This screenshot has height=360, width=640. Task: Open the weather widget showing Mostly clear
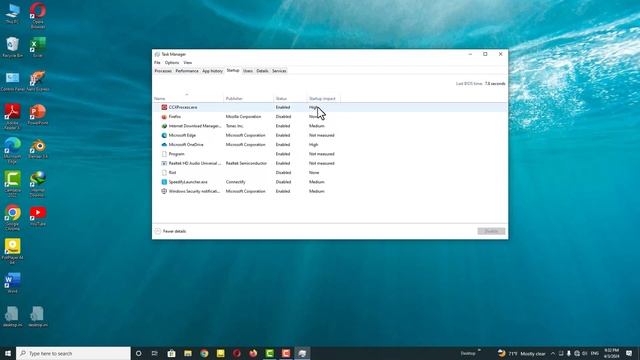(522, 353)
